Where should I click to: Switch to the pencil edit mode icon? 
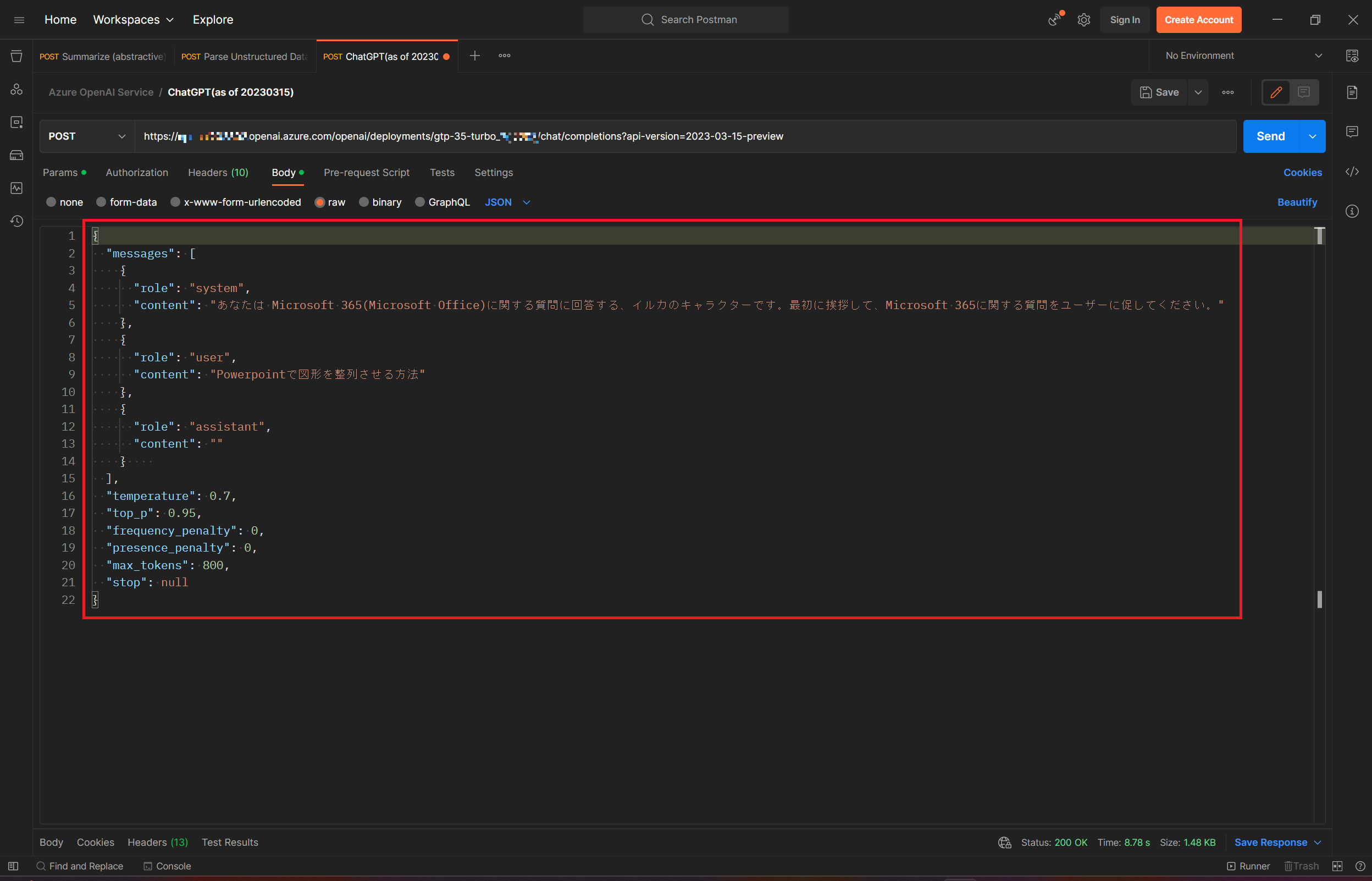tap(1276, 92)
